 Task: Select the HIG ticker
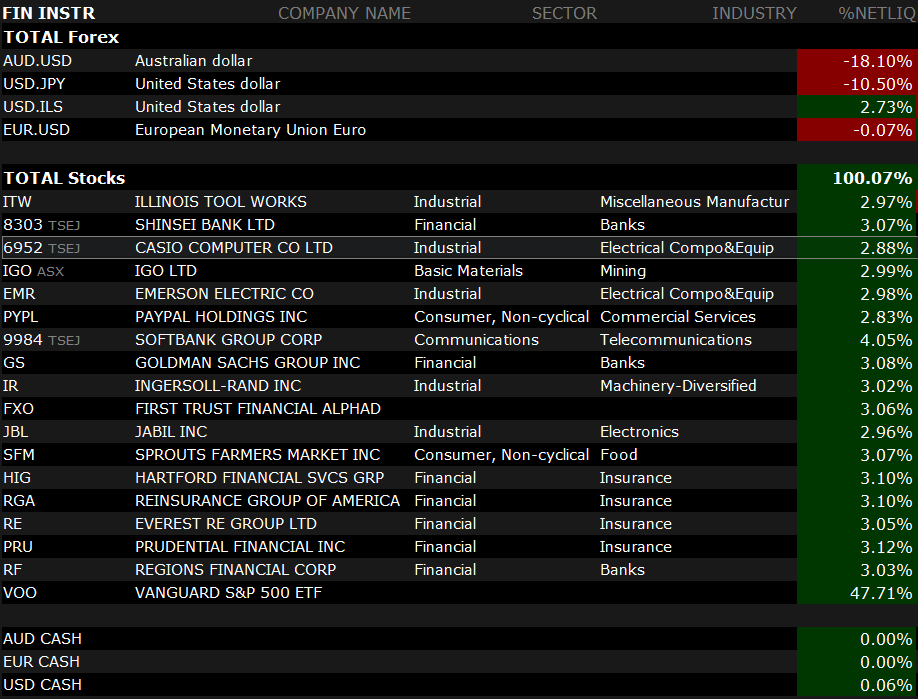click(17, 478)
